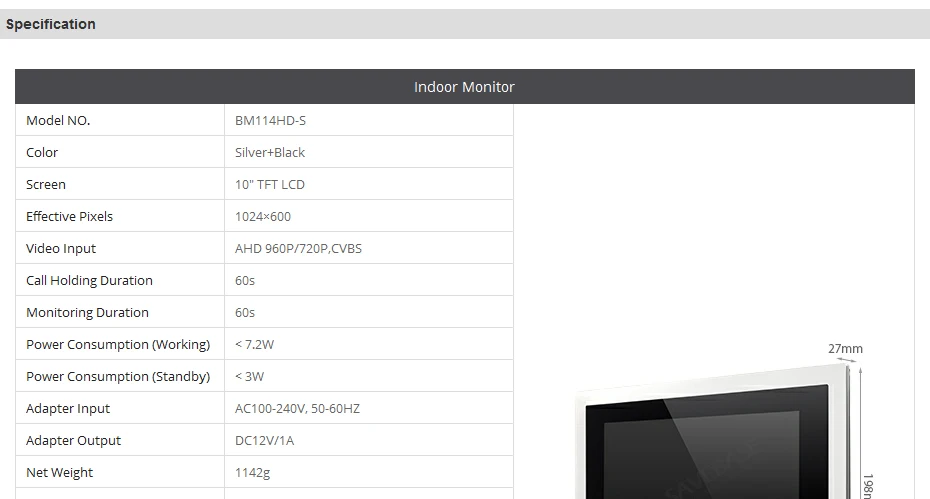Click the Adapter Input label

(68, 409)
